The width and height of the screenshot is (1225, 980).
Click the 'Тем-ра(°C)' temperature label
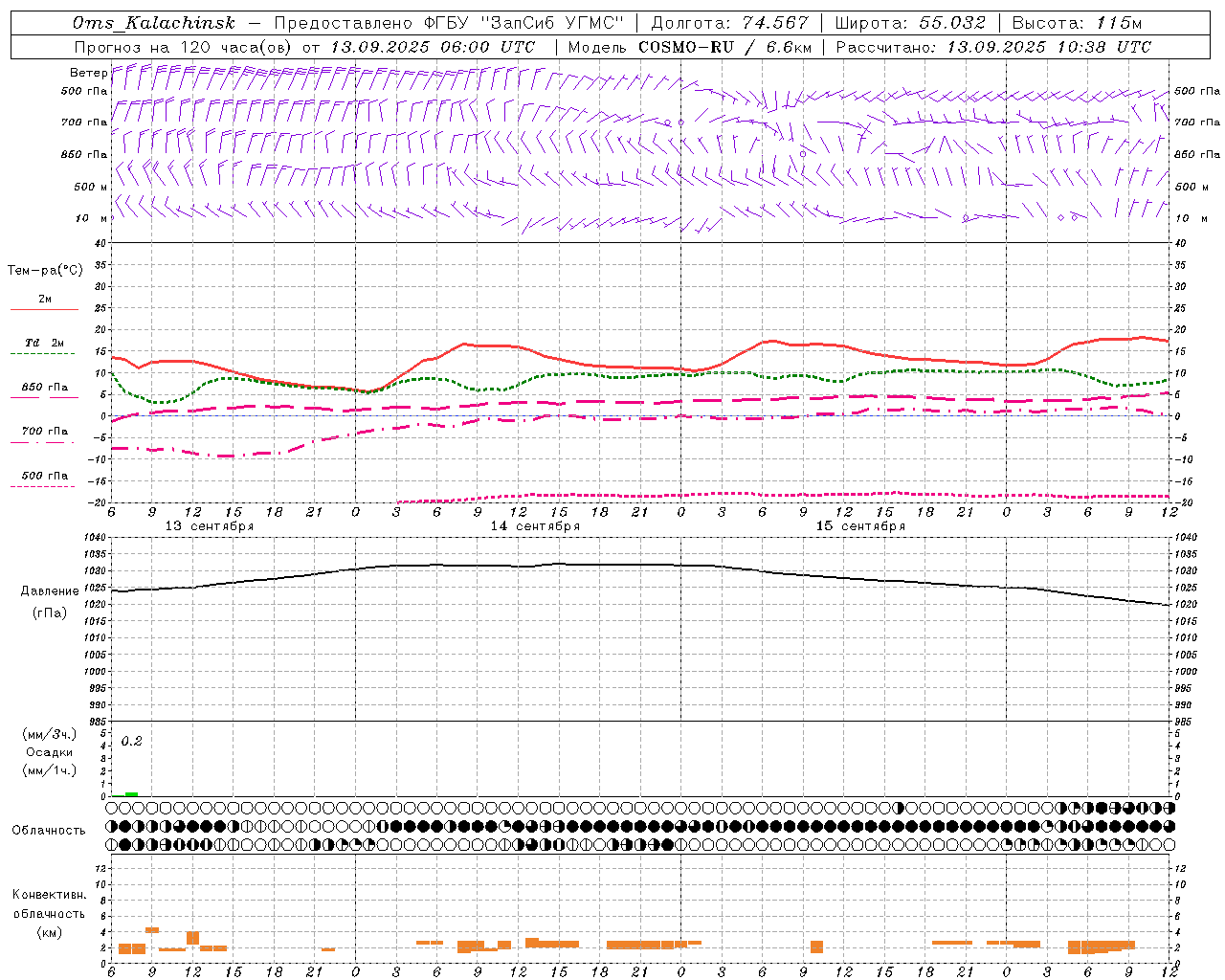point(45,271)
